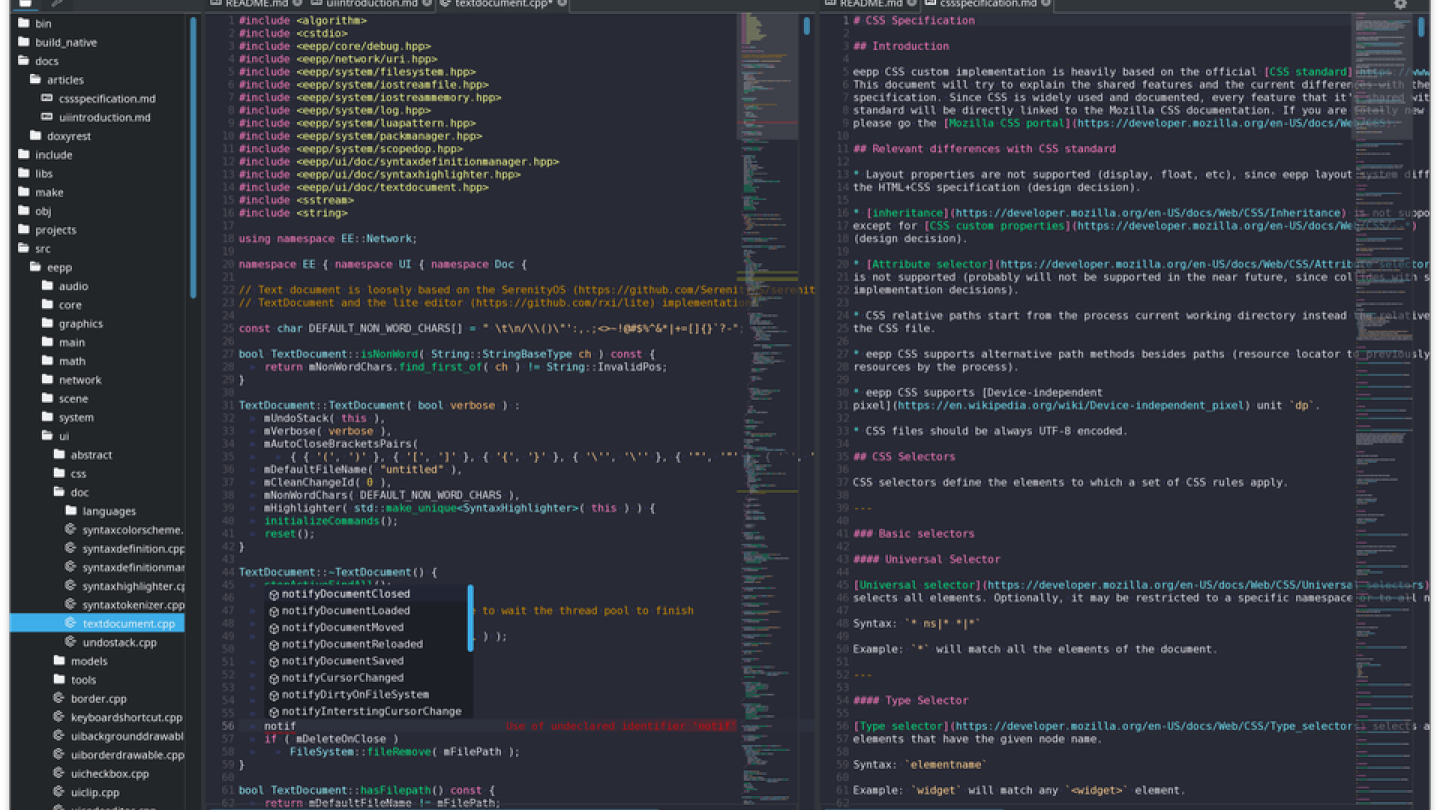Collapse the docs folder
The width and height of the screenshot is (1440, 810).
click(25, 61)
